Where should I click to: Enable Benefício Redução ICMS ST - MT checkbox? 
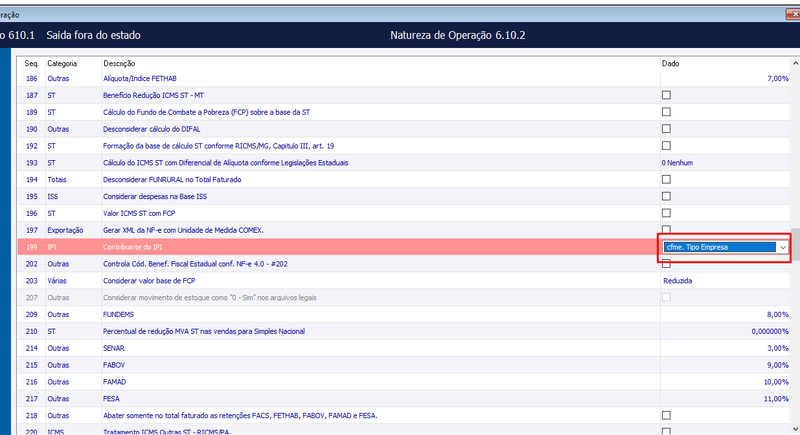coord(666,95)
